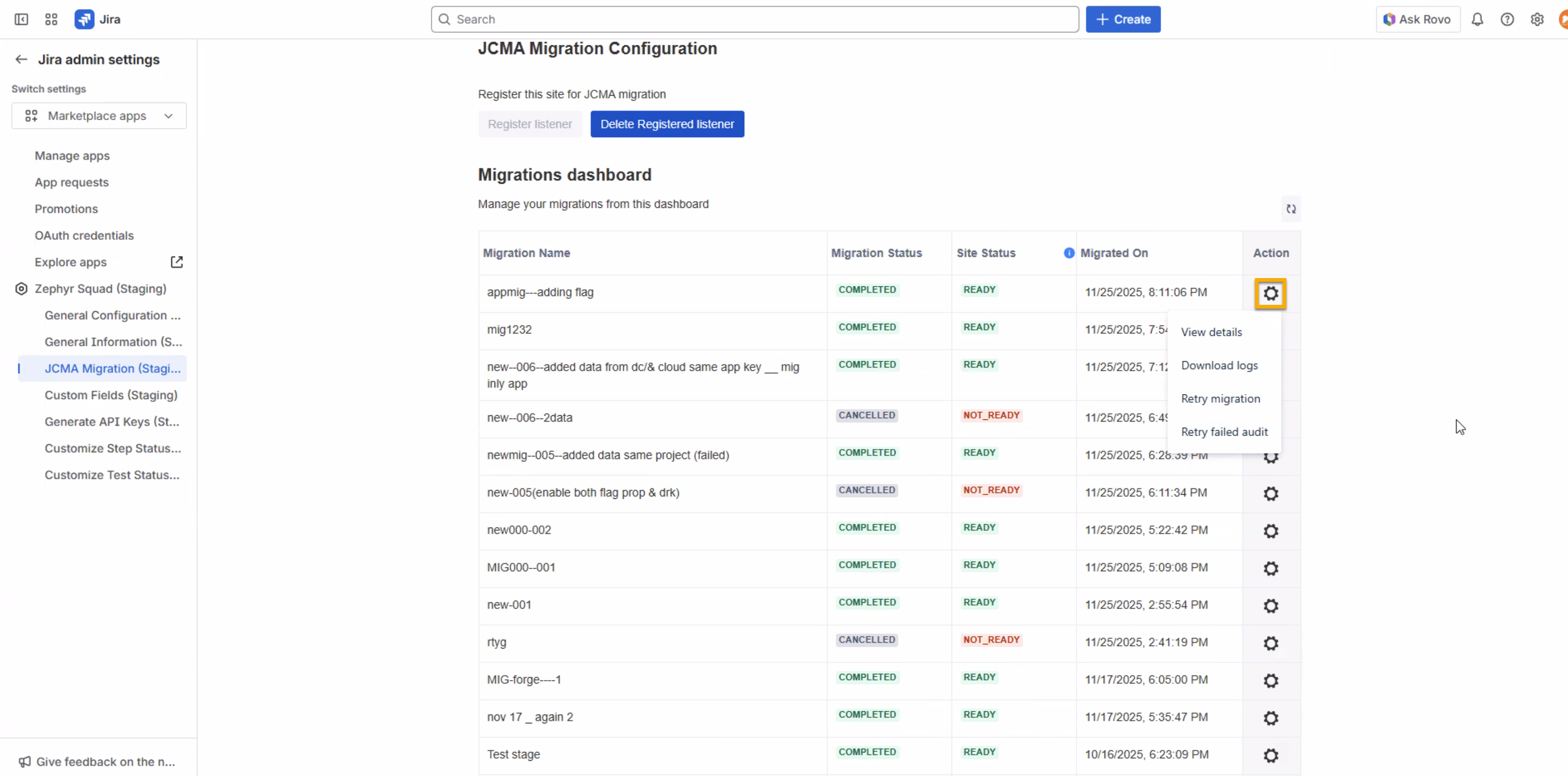Open the help question mark icon
This screenshot has width=1568, height=776.
[1507, 19]
